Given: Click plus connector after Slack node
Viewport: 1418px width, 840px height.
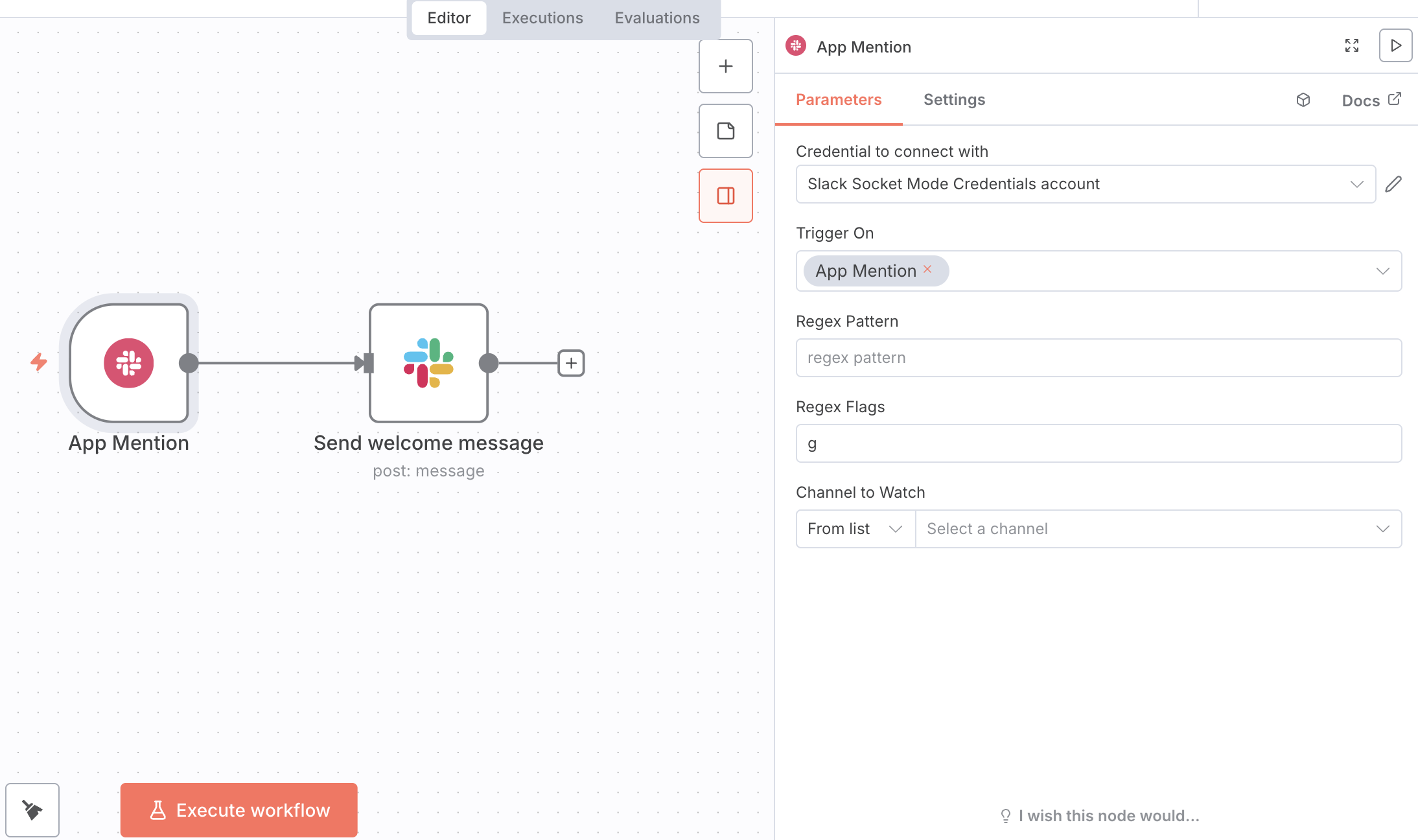Looking at the screenshot, I should pyautogui.click(x=571, y=363).
